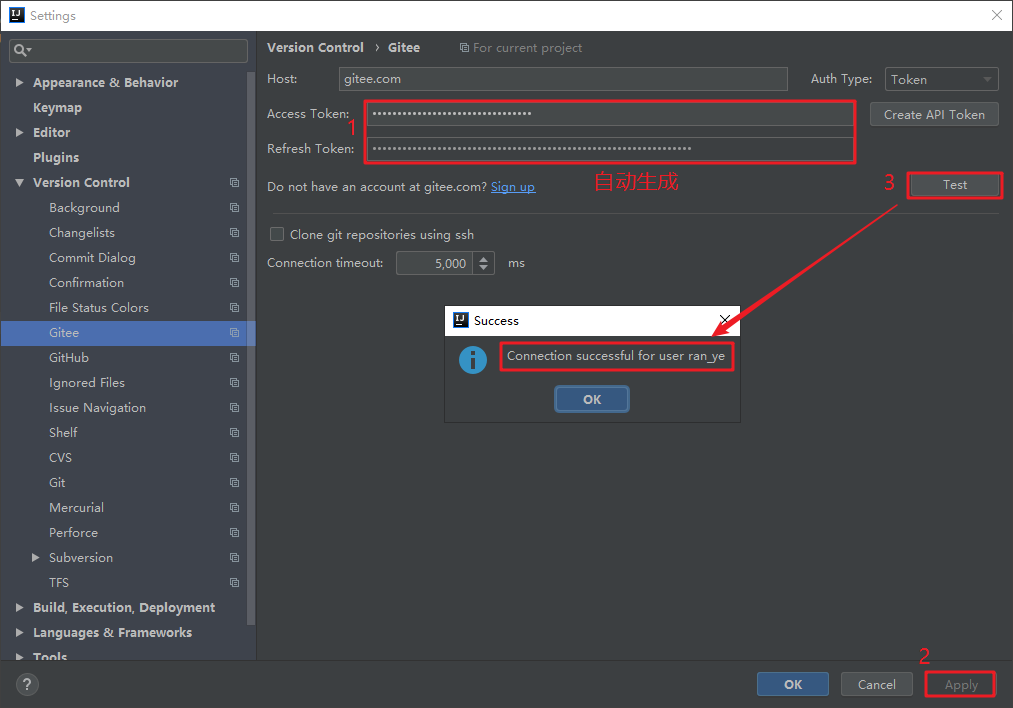Screen dimensions: 1013x708
Task: Expand Build, Execution, Deployment section
Action: tap(19, 608)
